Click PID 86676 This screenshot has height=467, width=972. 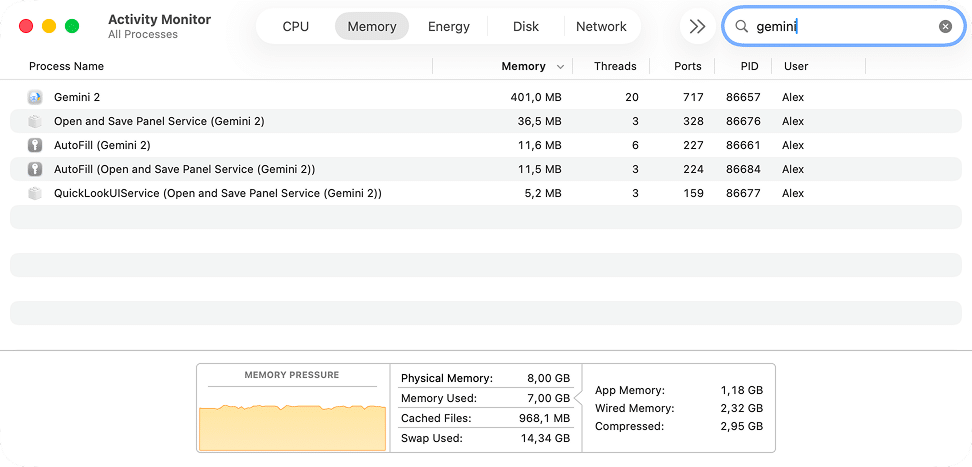click(x=743, y=121)
